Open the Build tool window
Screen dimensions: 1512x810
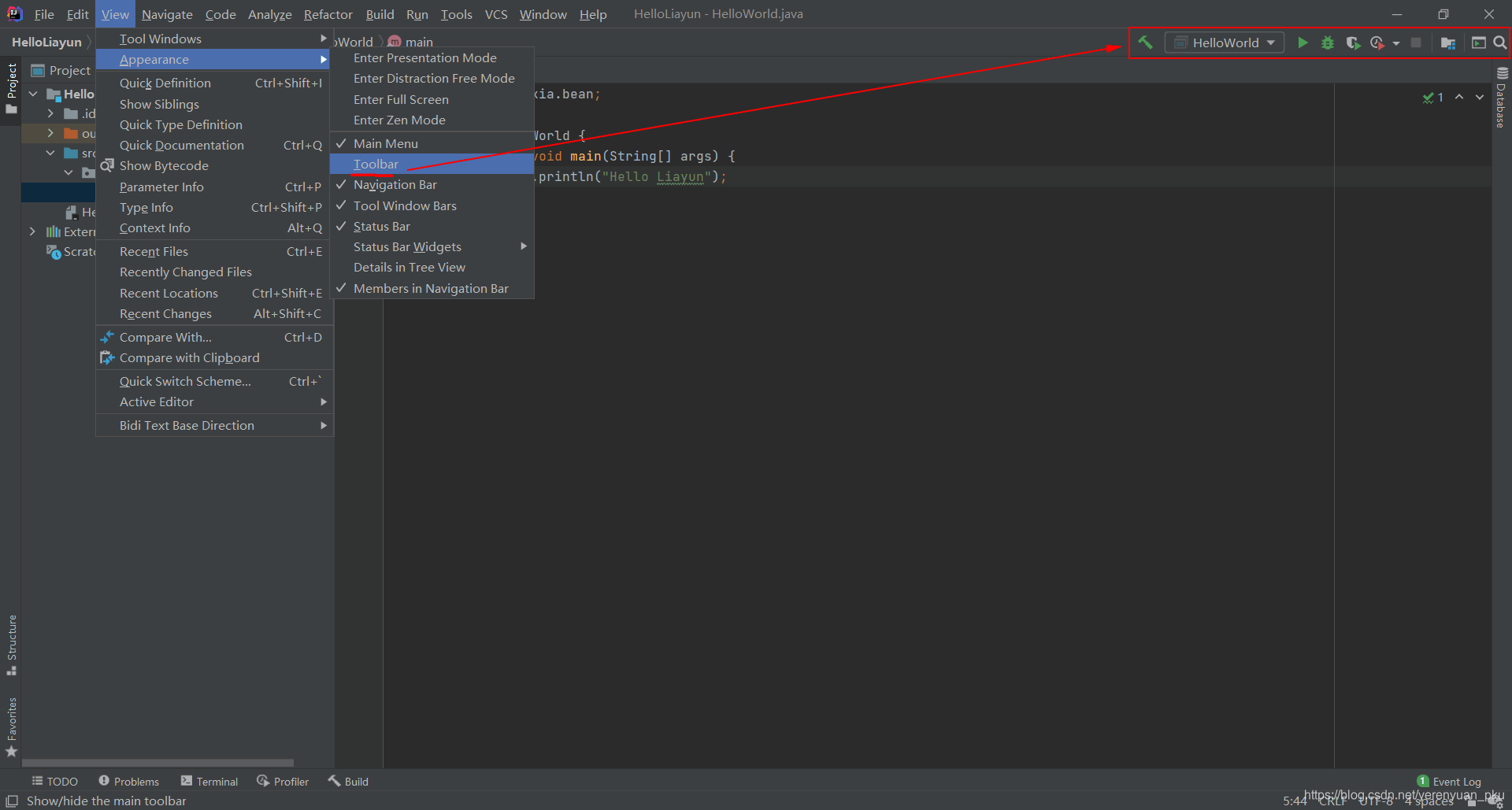coord(348,781)
